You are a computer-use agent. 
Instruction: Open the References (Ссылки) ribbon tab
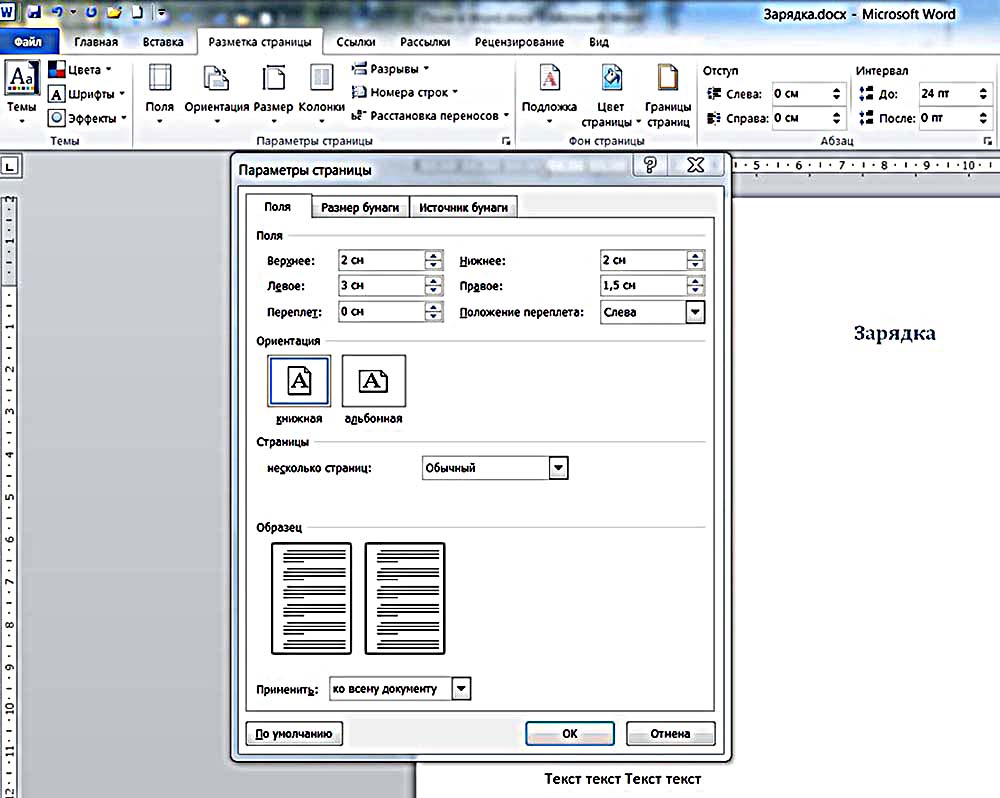[x=356, y=42]
